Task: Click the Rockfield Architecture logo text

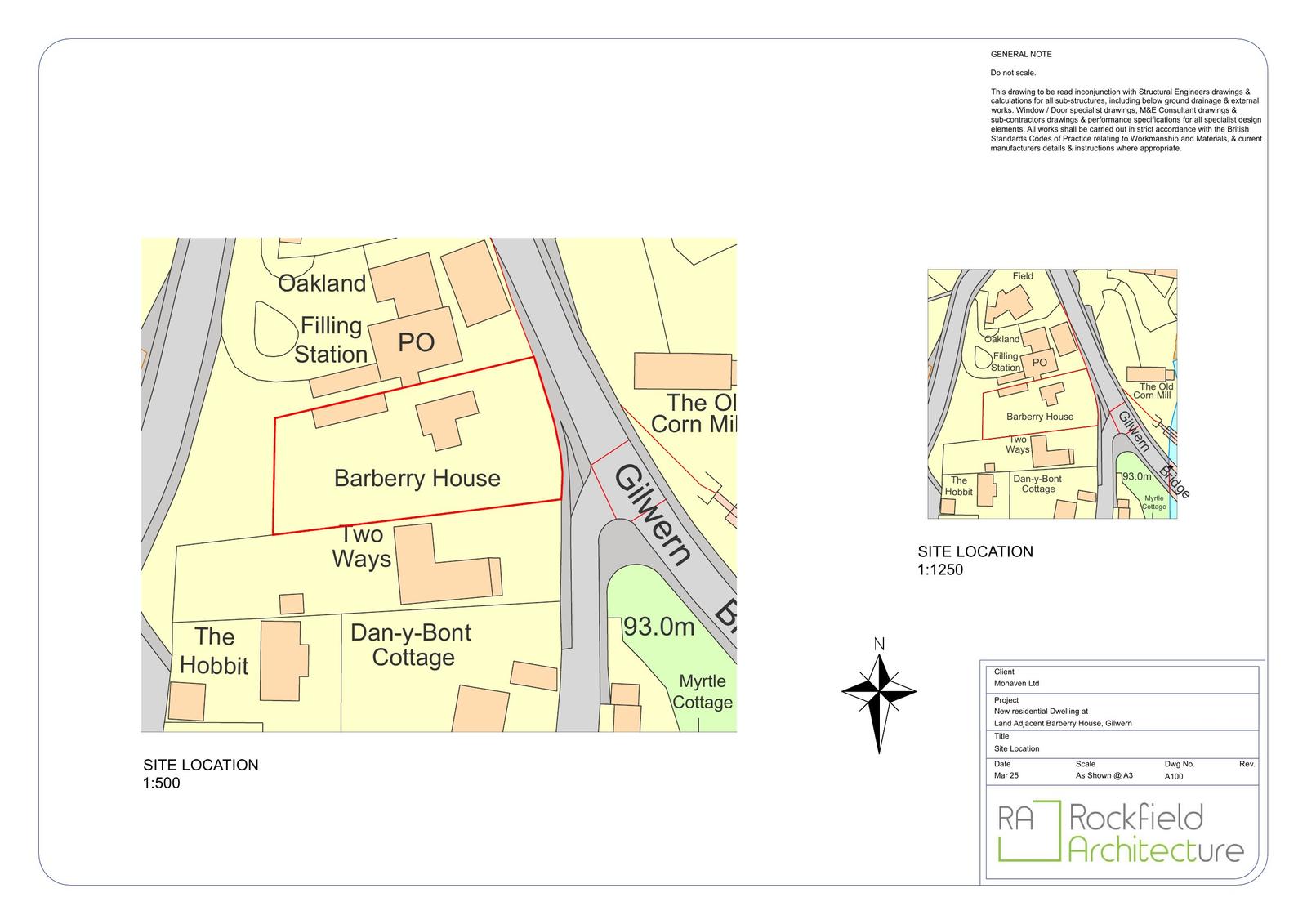Action: click(1156, 832)
